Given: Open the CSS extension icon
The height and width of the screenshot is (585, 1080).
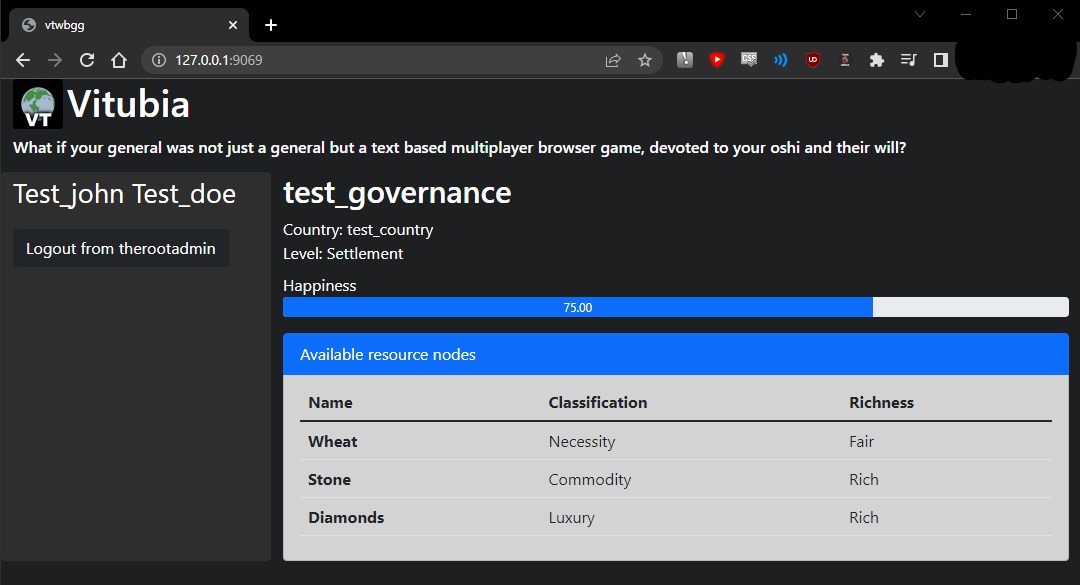Looking at the screenshot, I should (x=749, y=60).
